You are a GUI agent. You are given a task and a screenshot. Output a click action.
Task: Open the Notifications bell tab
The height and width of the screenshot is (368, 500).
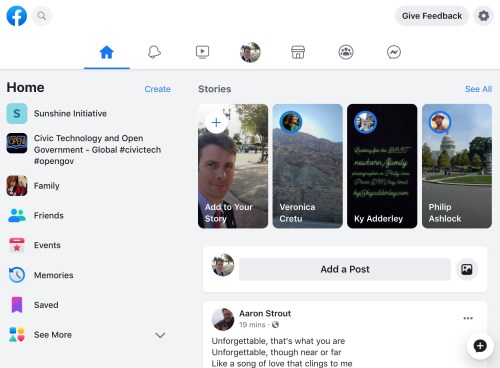(154, 52)
